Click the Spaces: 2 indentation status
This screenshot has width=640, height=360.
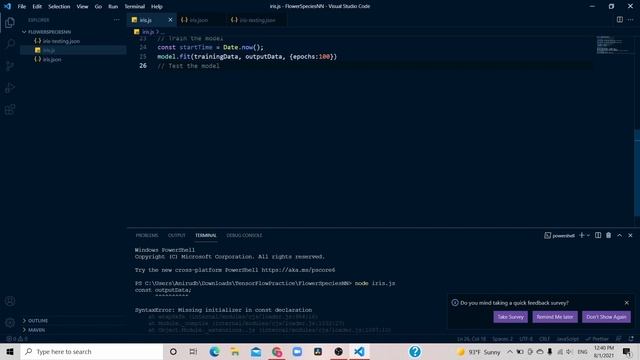(x=502, y=339)
